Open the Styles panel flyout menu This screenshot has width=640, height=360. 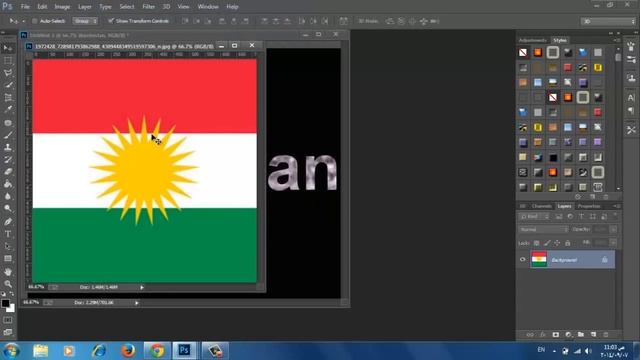click(616, 40)
